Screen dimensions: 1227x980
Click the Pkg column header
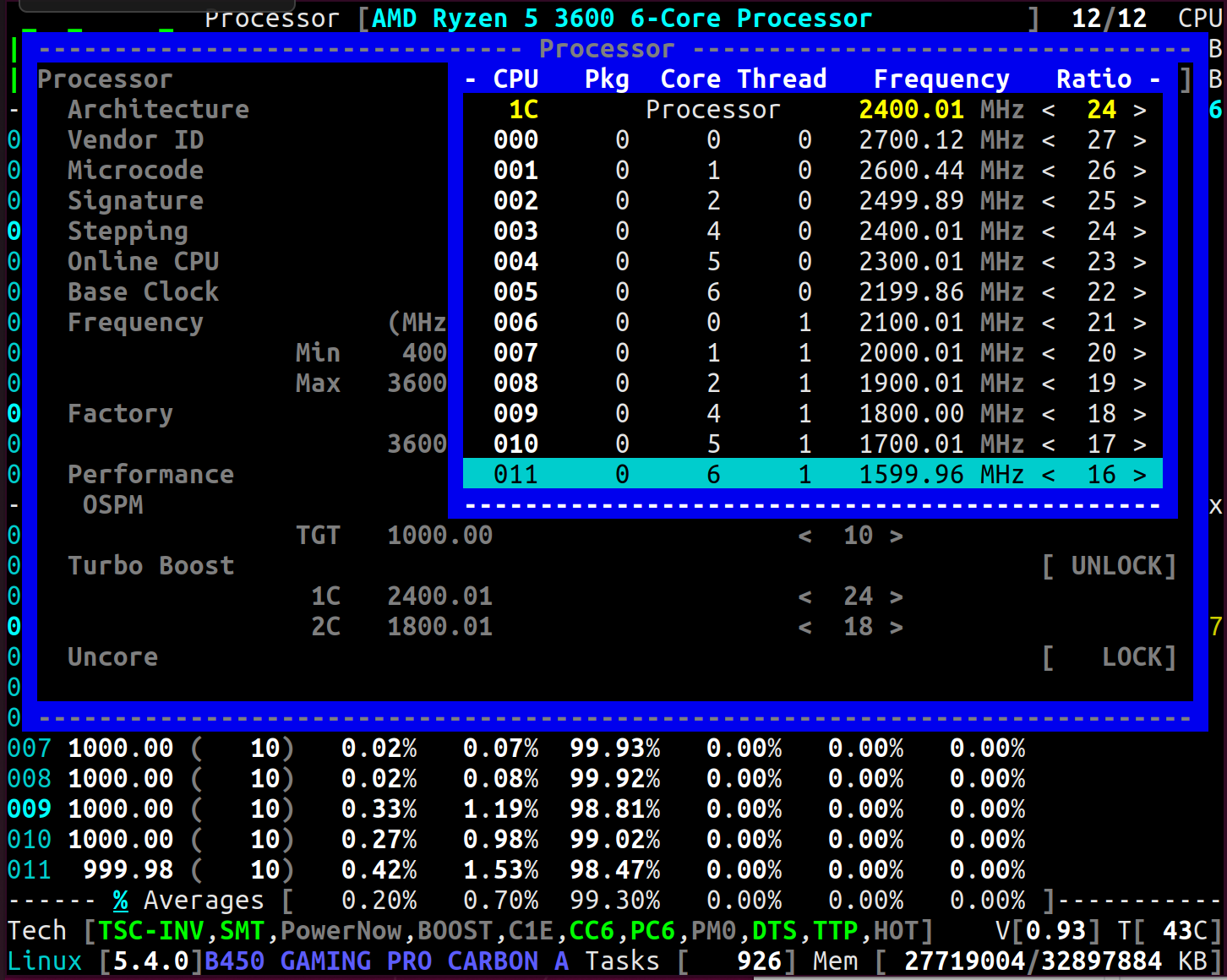pyautogui.click(x=607, y=79)
